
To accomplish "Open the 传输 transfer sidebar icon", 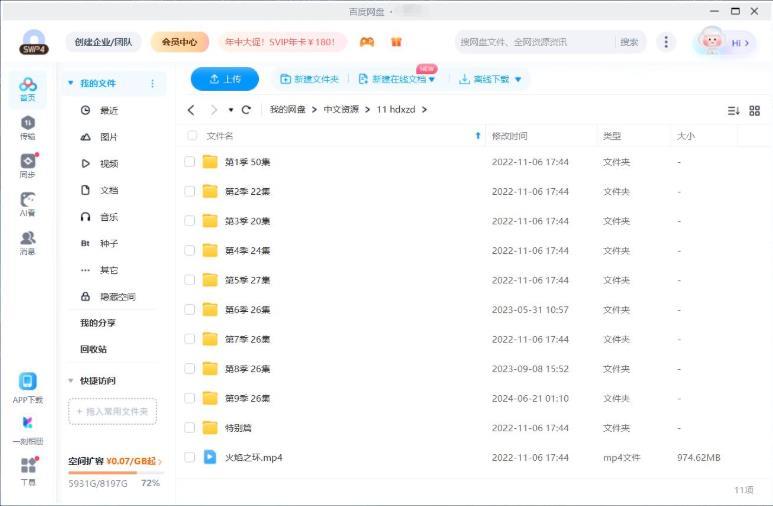I will (x=28, y=128).
